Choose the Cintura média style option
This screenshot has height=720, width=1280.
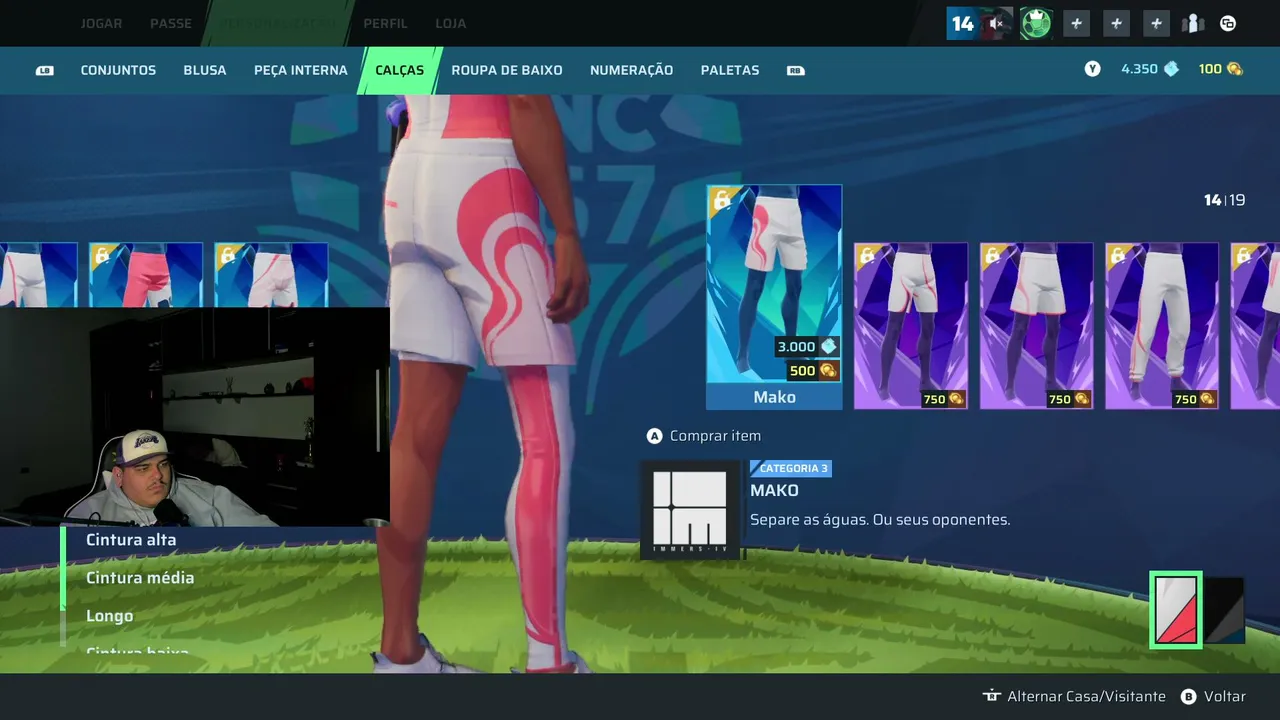click(x=140, y=578)
